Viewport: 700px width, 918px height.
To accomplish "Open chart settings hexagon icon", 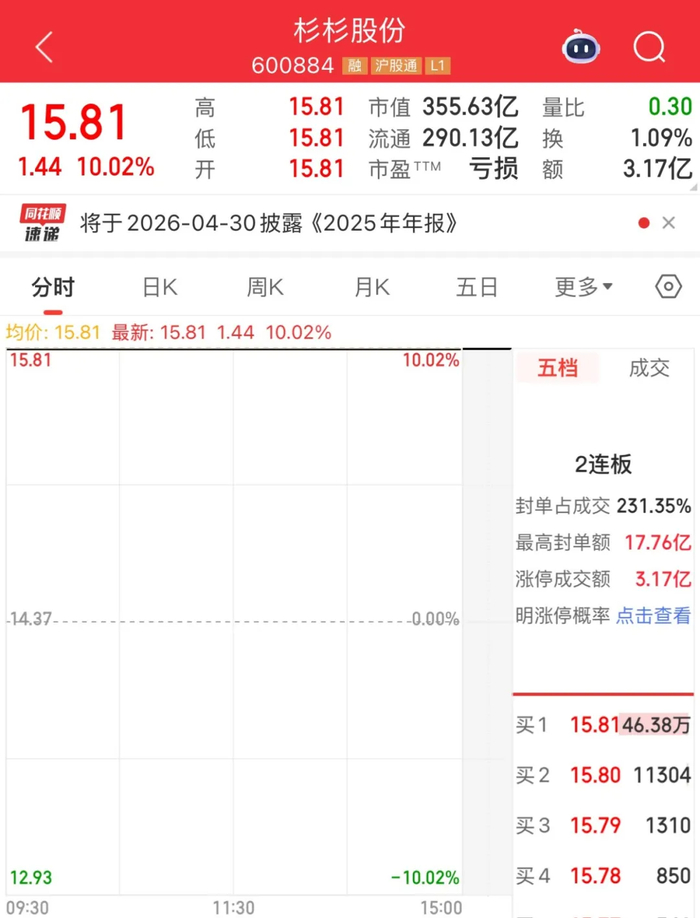I will coord(668,287).
